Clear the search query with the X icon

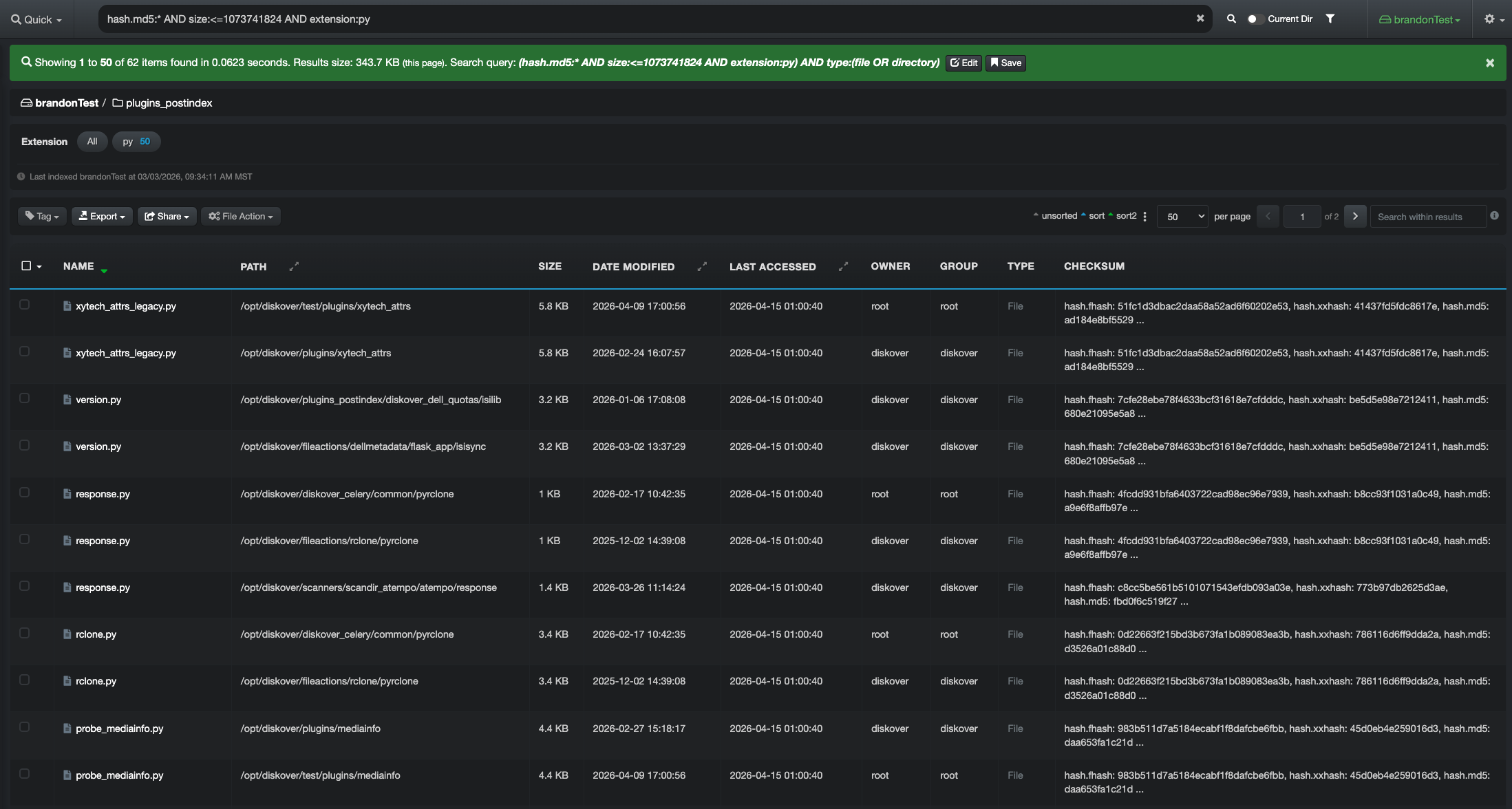1200,19
